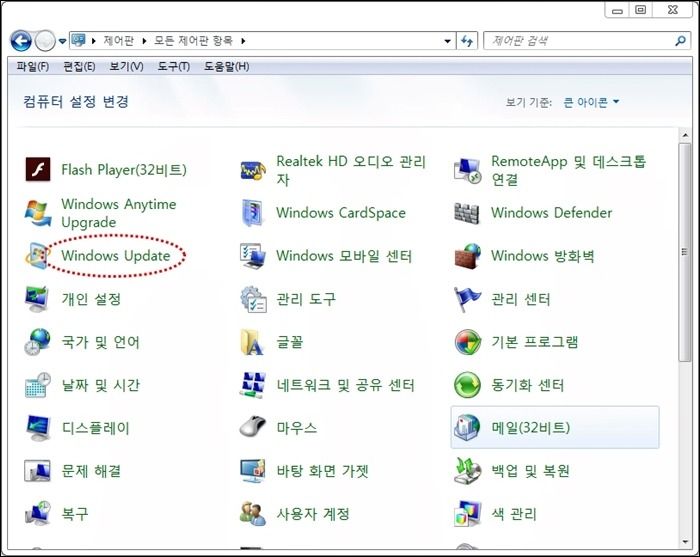
Task: Open the address bar history dropdown arrow
Action: (x=447, y=41)
